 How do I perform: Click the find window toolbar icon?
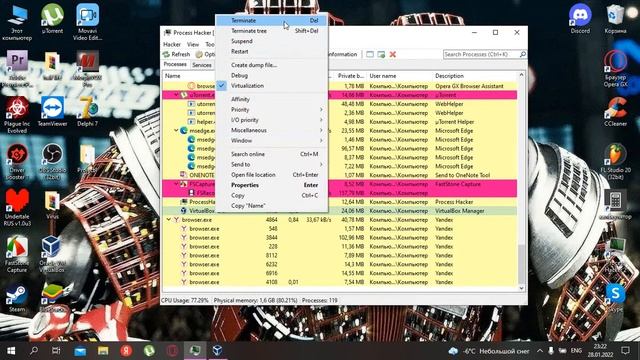pyautogui.click(x=370, y=54)
